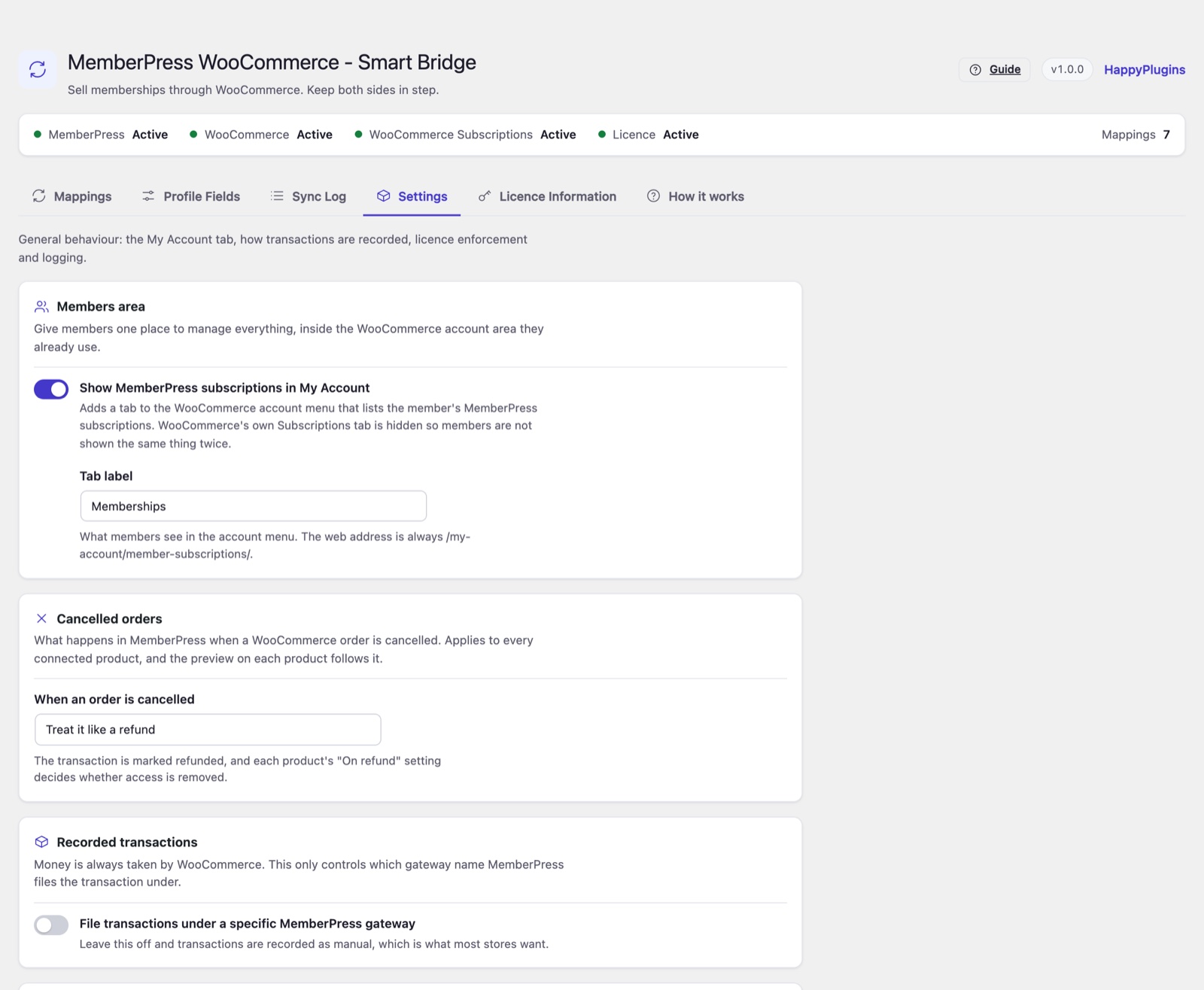Click the MemberPress WooCommerce - Smart Bridge title
The image size is (1204, 990).
pyautogui.click(x=272, y=62)
